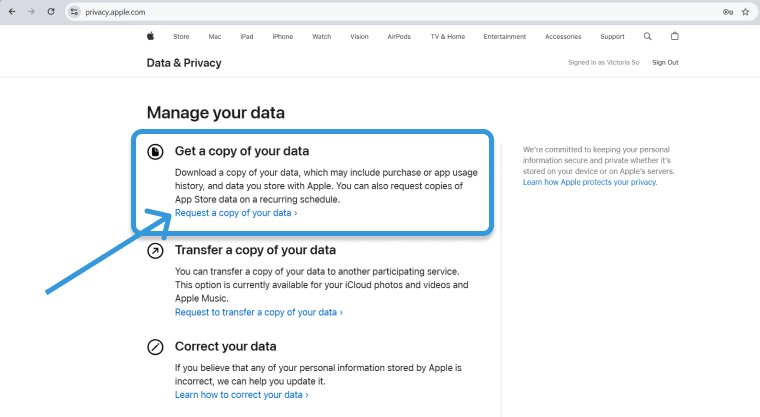The image size is (760, 417).
Task: Click Request to transfer a copy link
Action: point(259,312)
